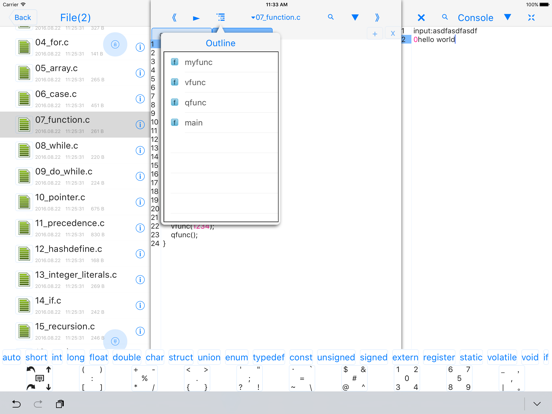Tap the left double-chevron panel toggle

point(174,17)
